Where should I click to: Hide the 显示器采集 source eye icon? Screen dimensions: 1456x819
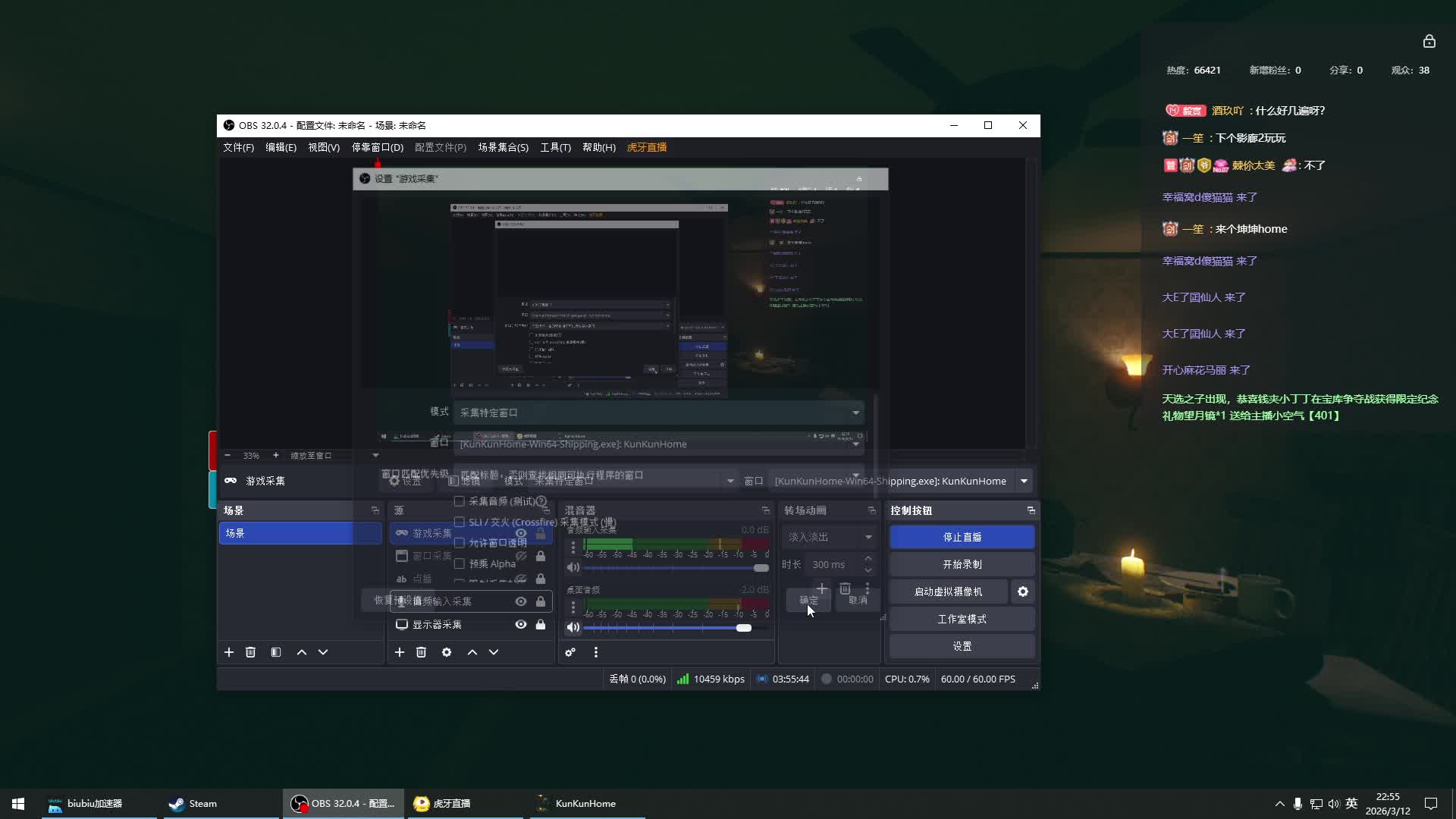pyautogui.click(x=521, y=624)
